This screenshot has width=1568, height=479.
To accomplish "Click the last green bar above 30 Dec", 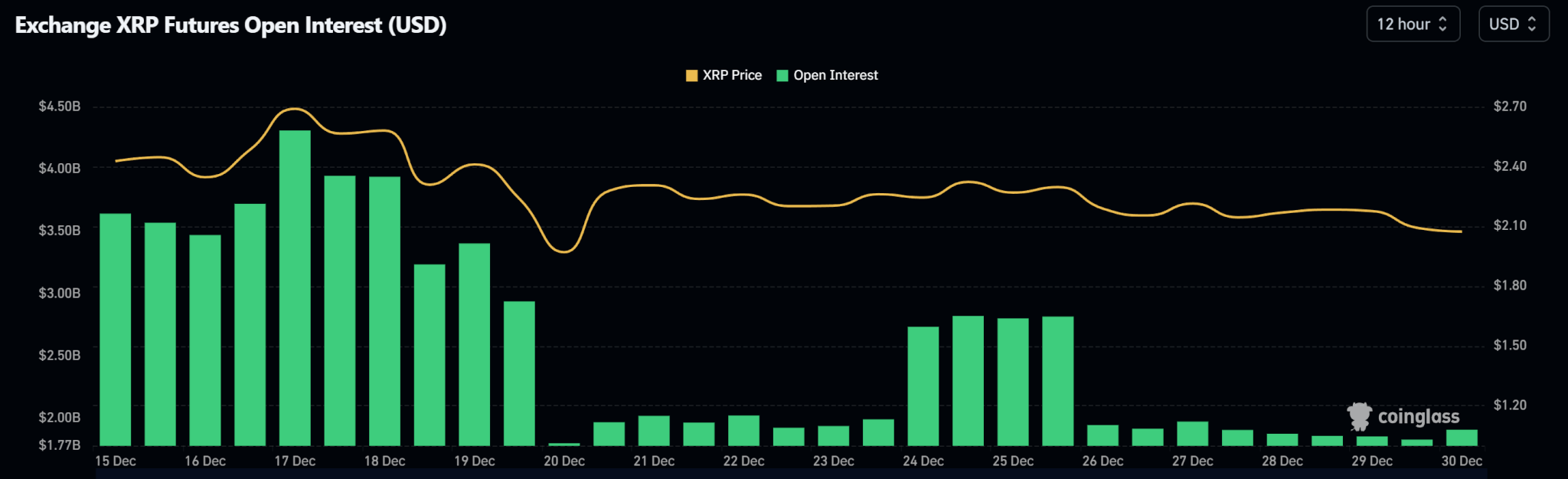I will click(x=1462, y=438).
